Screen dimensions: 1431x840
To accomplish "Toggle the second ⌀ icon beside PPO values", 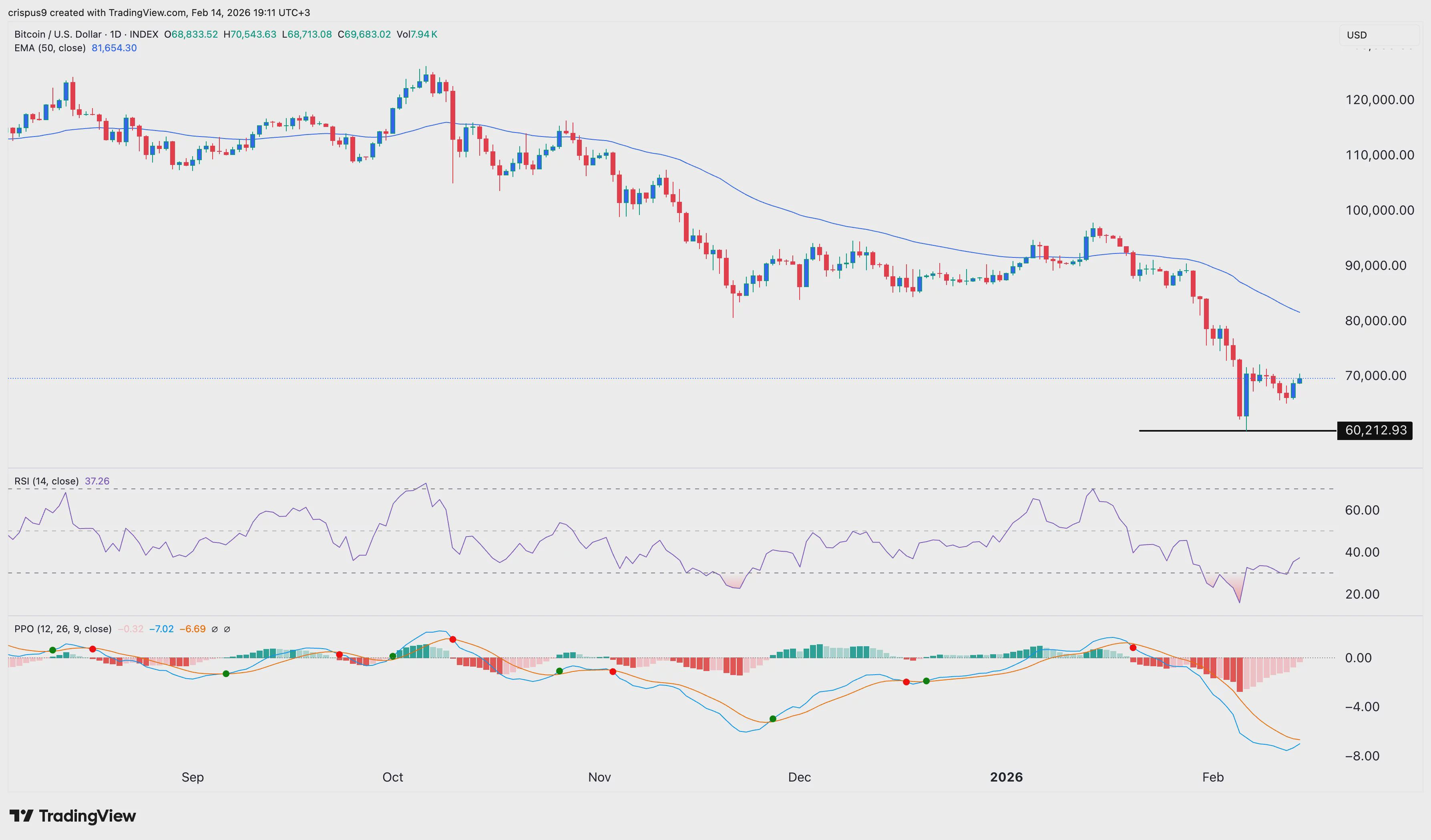I will [228, 629].
